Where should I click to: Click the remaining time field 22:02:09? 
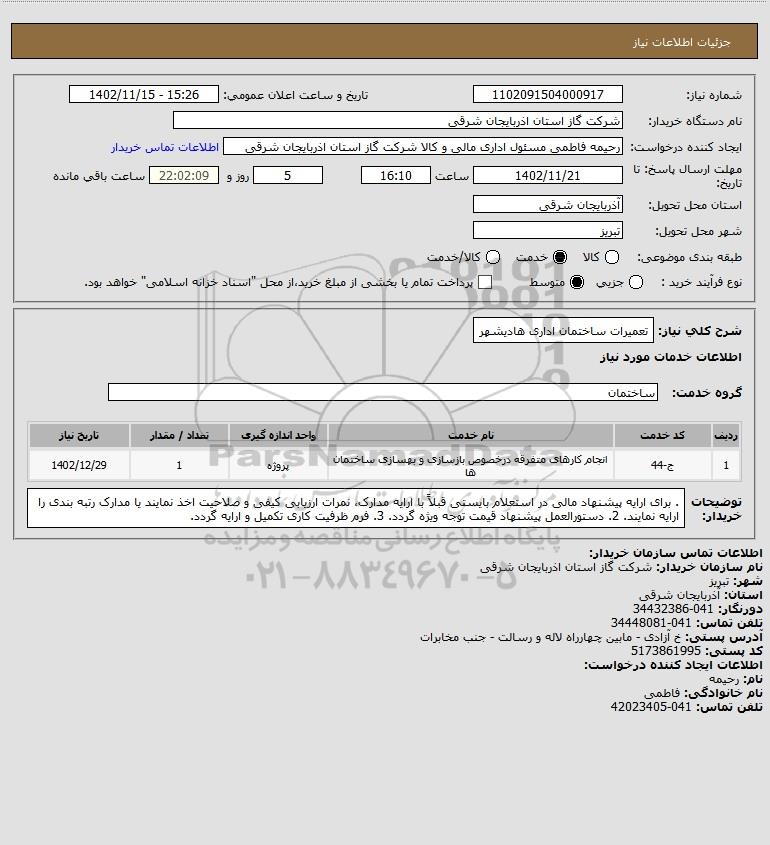point(184,175)
